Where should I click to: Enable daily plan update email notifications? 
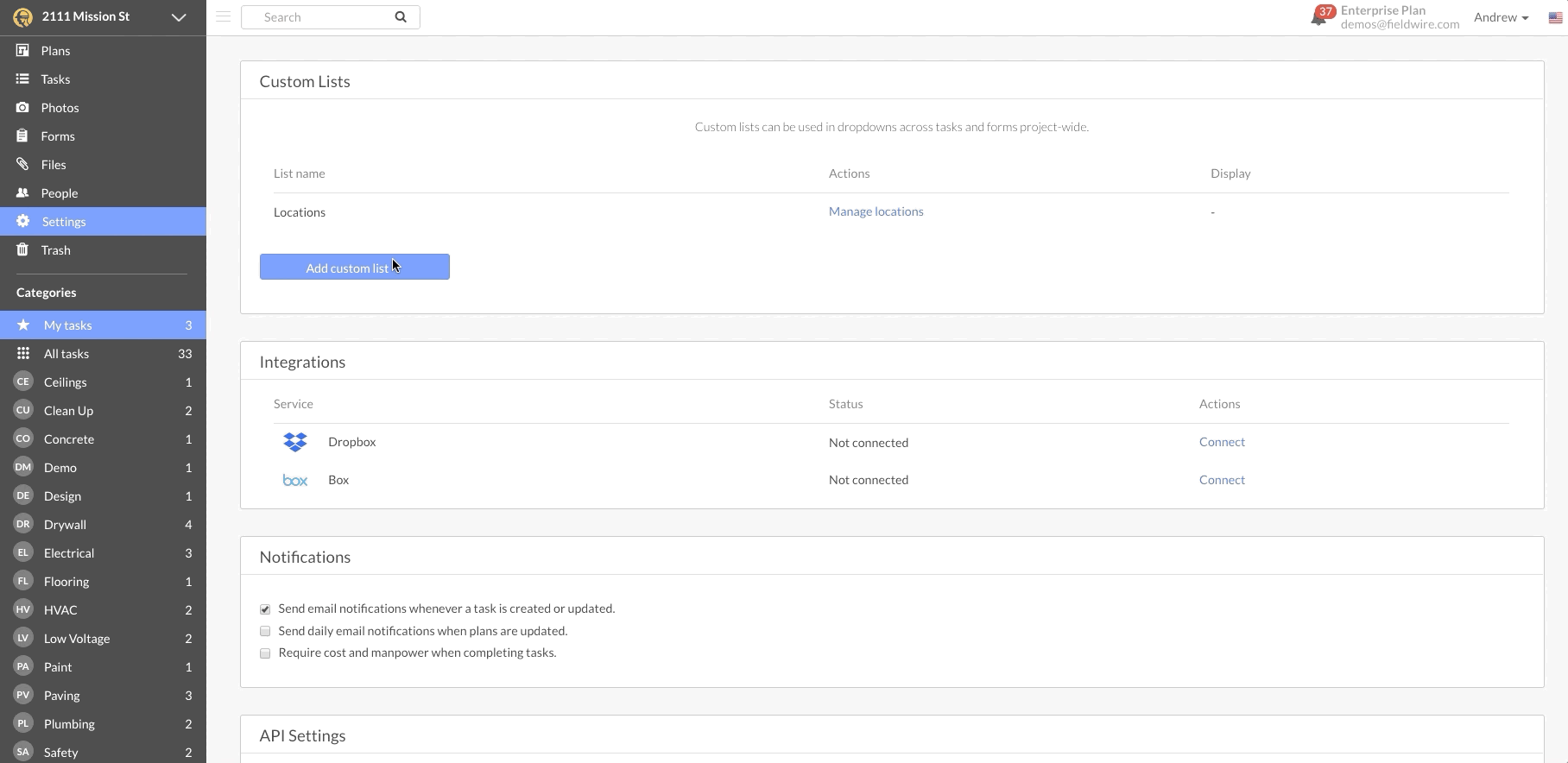coord(265,632)
